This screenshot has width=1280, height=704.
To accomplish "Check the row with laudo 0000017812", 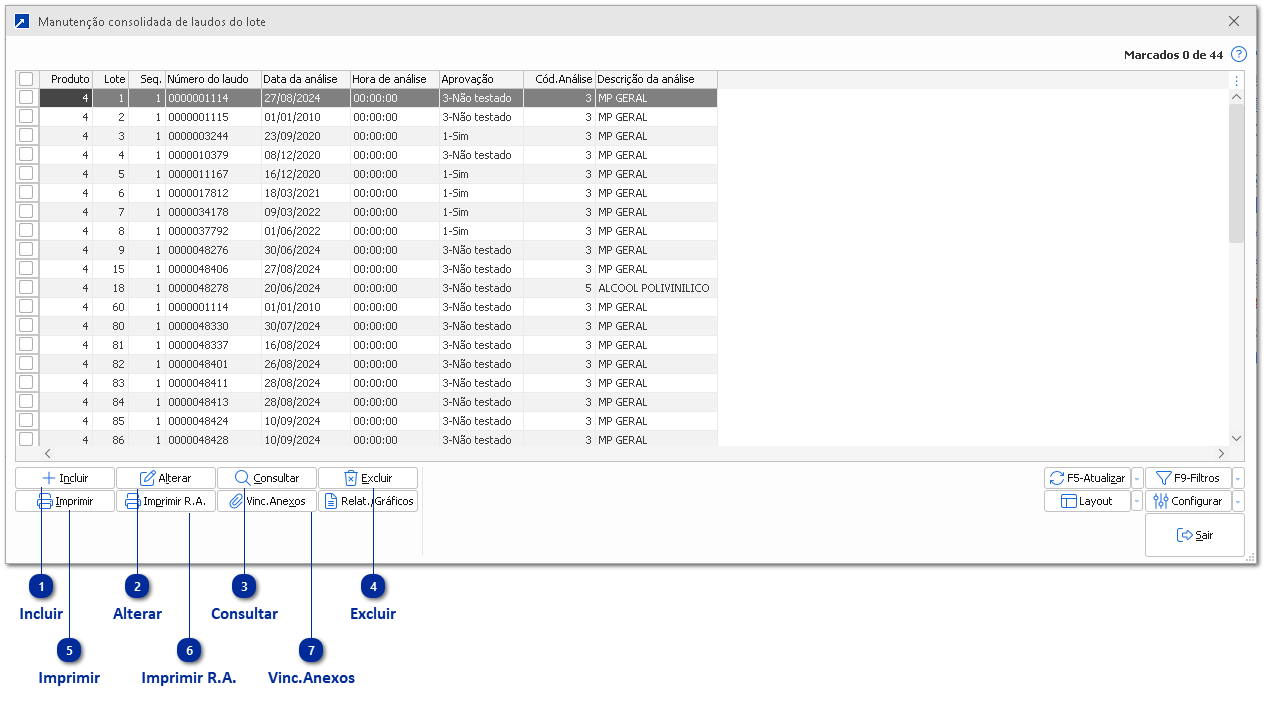I will point(26,193).
